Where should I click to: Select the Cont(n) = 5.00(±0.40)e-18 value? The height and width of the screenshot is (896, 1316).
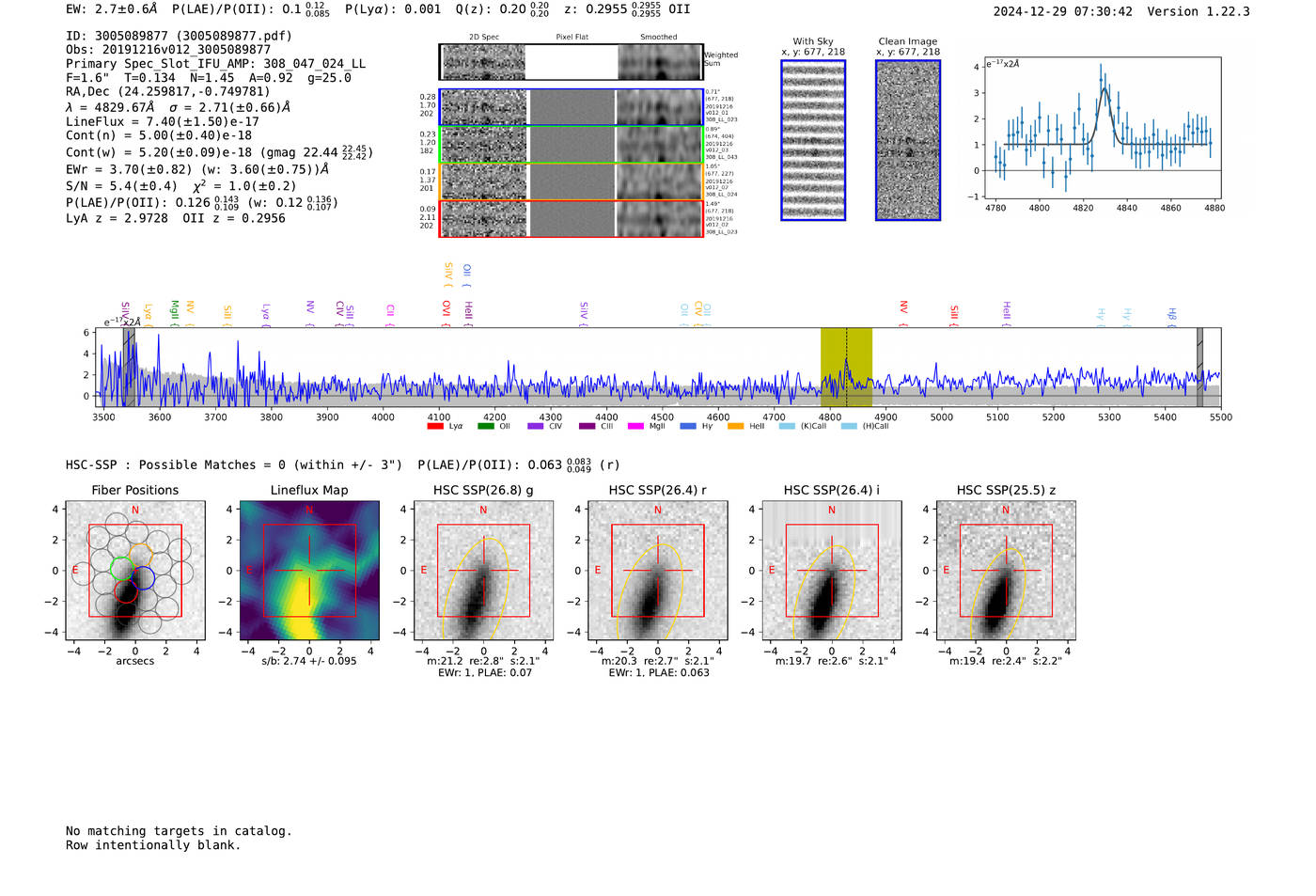pyautogui.click(x=159, y=135)
